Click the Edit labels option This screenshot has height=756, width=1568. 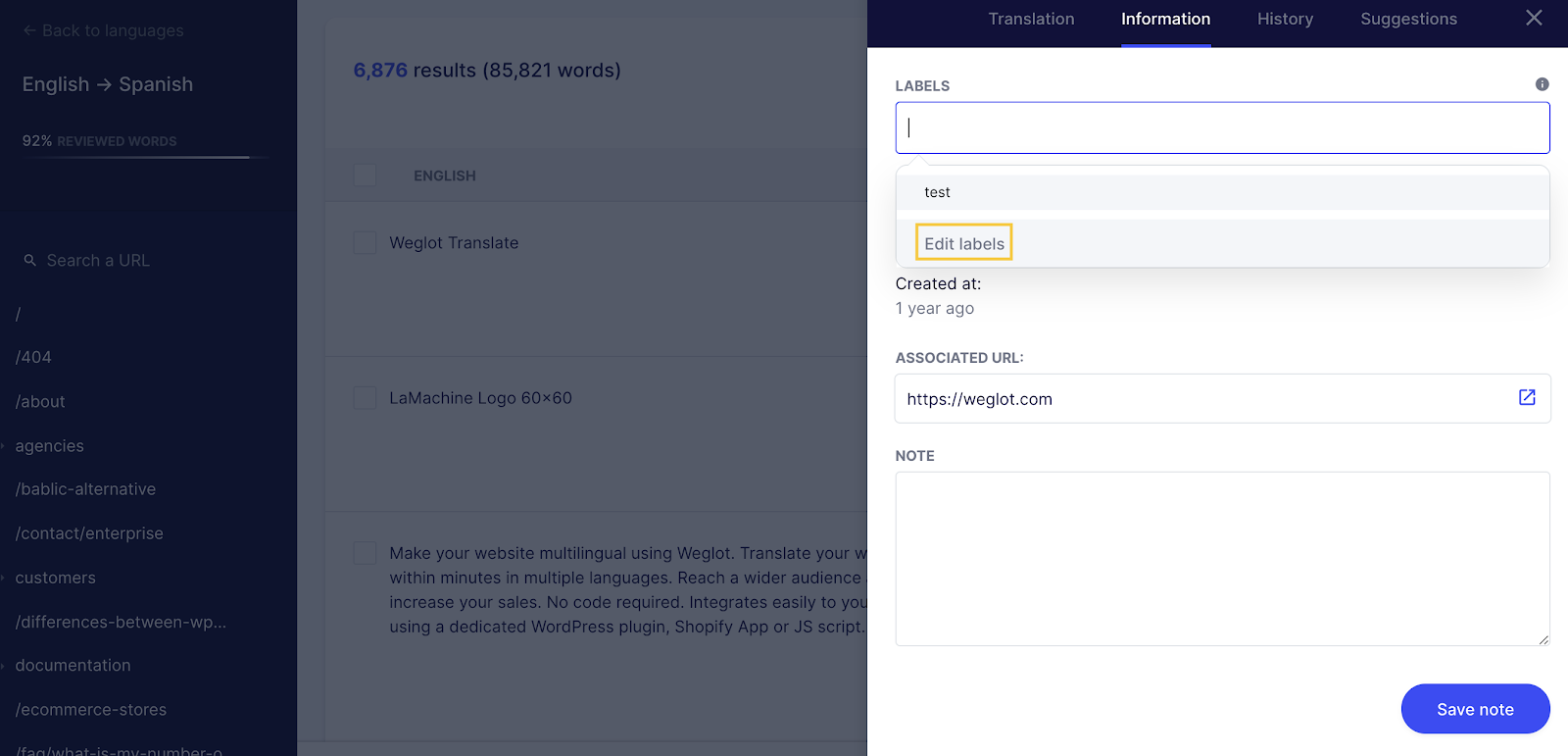964,243
